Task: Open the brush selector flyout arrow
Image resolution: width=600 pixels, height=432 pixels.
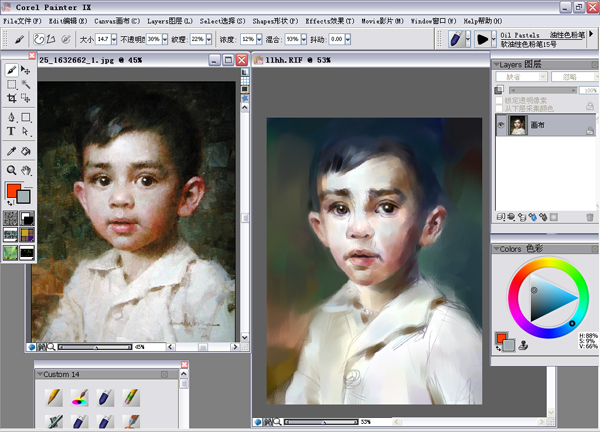Action: 592,34
